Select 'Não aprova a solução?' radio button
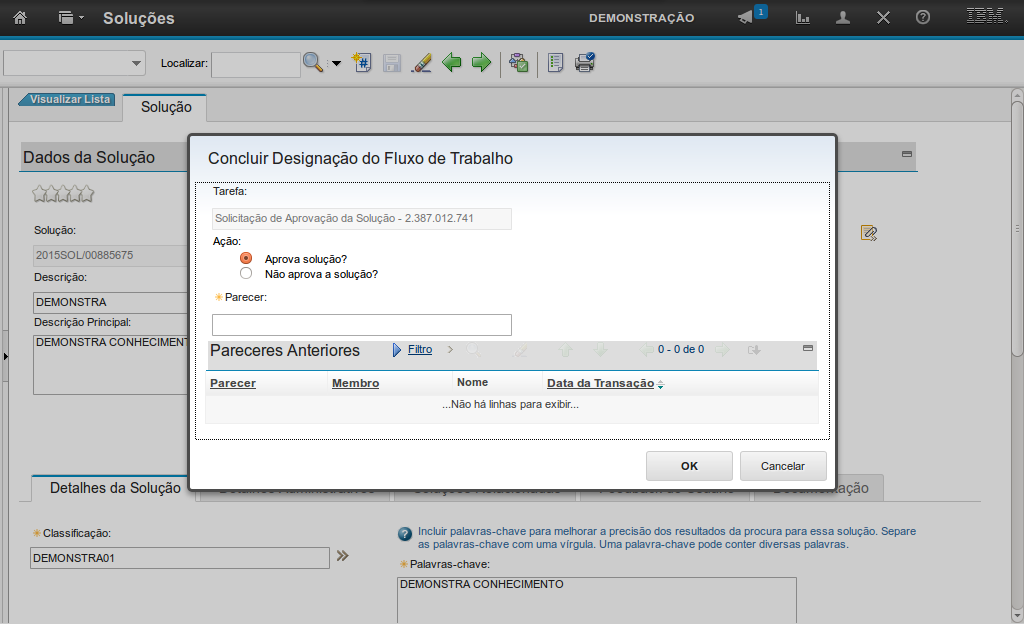 [246, 273]
